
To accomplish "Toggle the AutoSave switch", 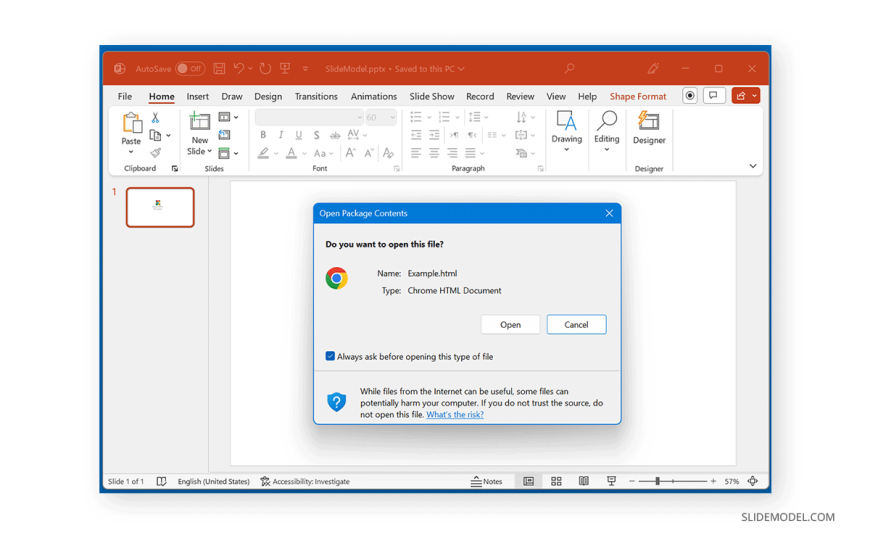I will pos(190,69).
